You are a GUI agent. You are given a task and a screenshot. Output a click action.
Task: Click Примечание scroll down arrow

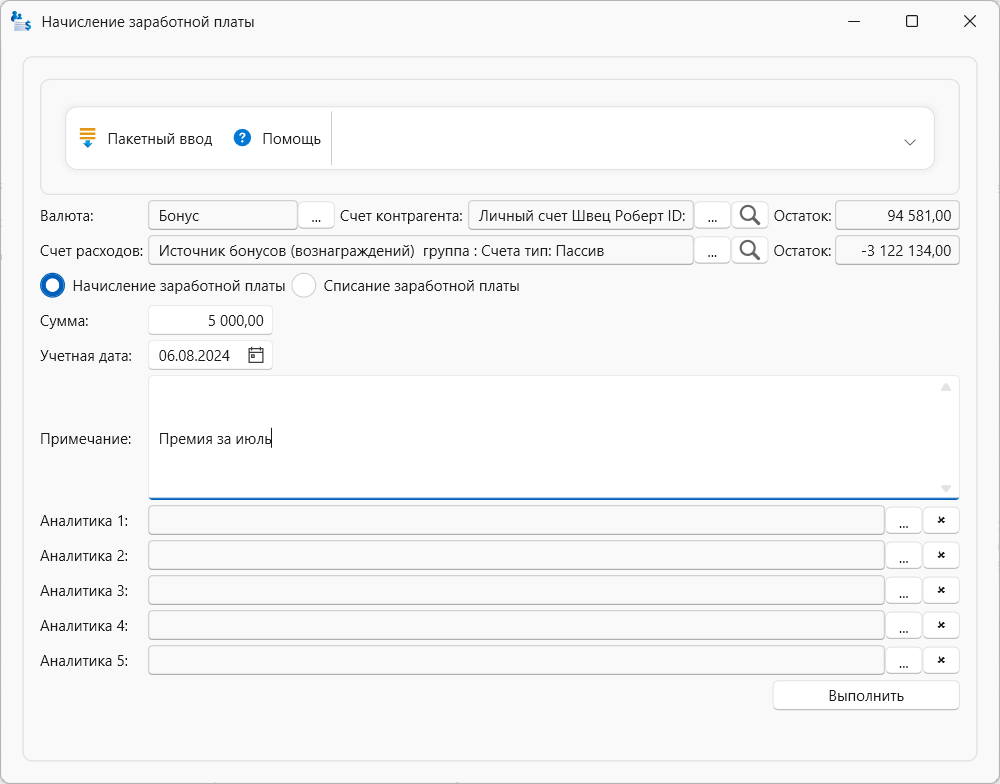pos(946,488)
